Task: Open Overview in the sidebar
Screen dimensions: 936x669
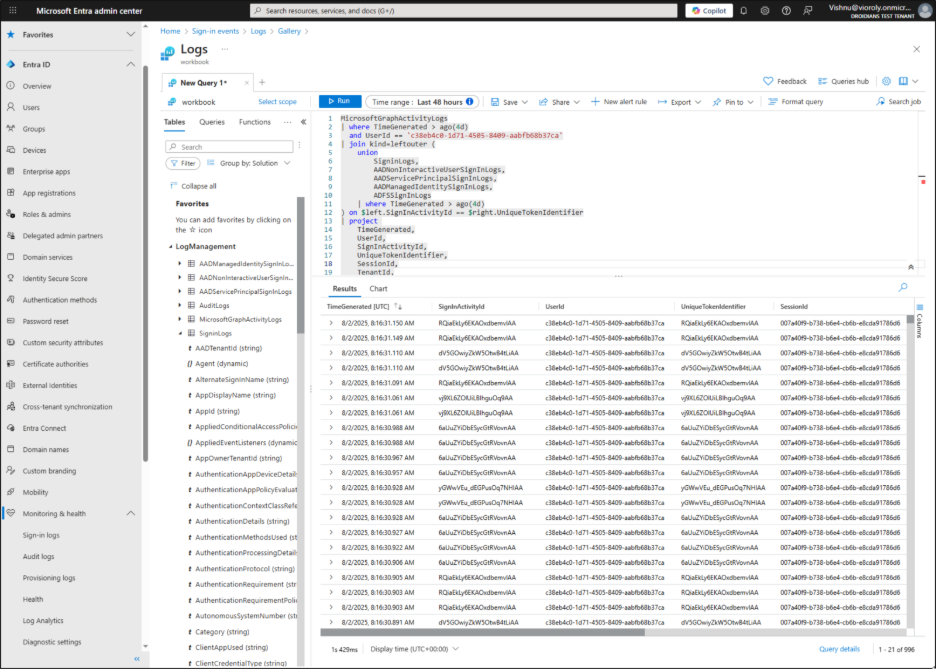Action: pyautogui.click(x=37, y=86)
